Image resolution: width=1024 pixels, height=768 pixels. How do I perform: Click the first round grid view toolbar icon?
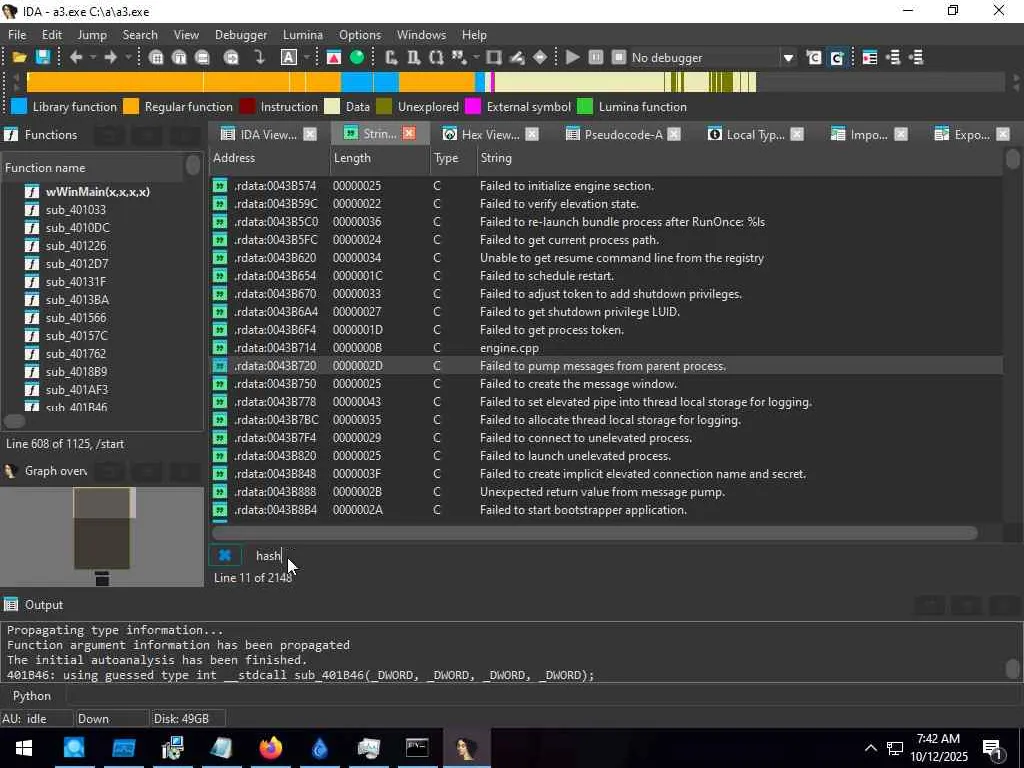point(155,57)
